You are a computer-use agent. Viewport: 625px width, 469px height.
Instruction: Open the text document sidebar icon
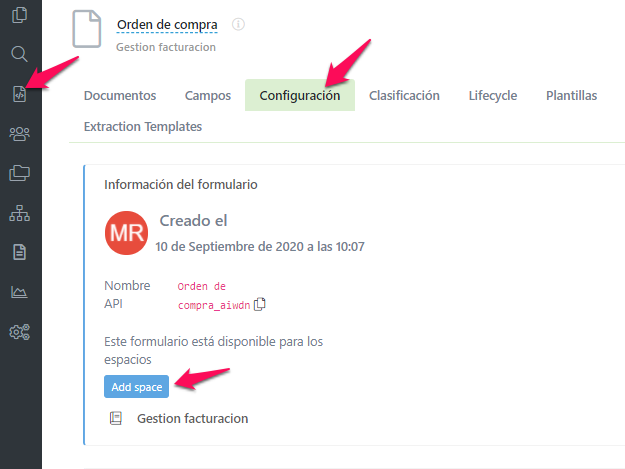click(19, 252)
